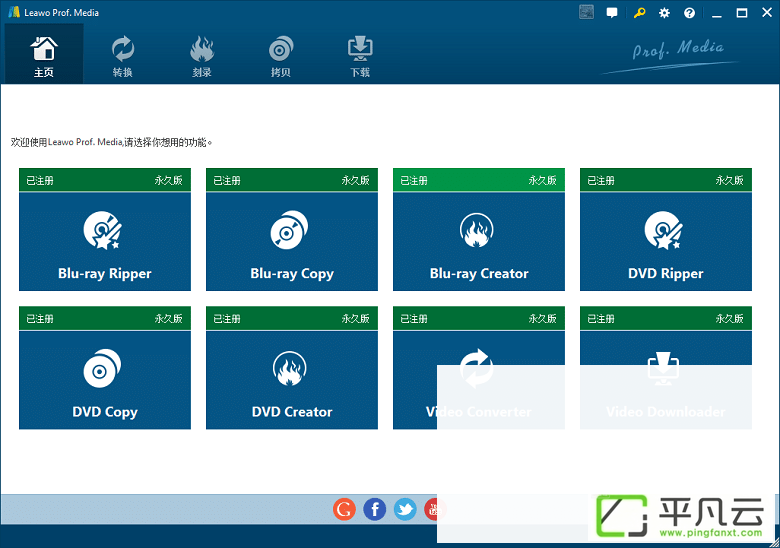
Task: Click the YouTube social icon
Action: click(435, 509)
